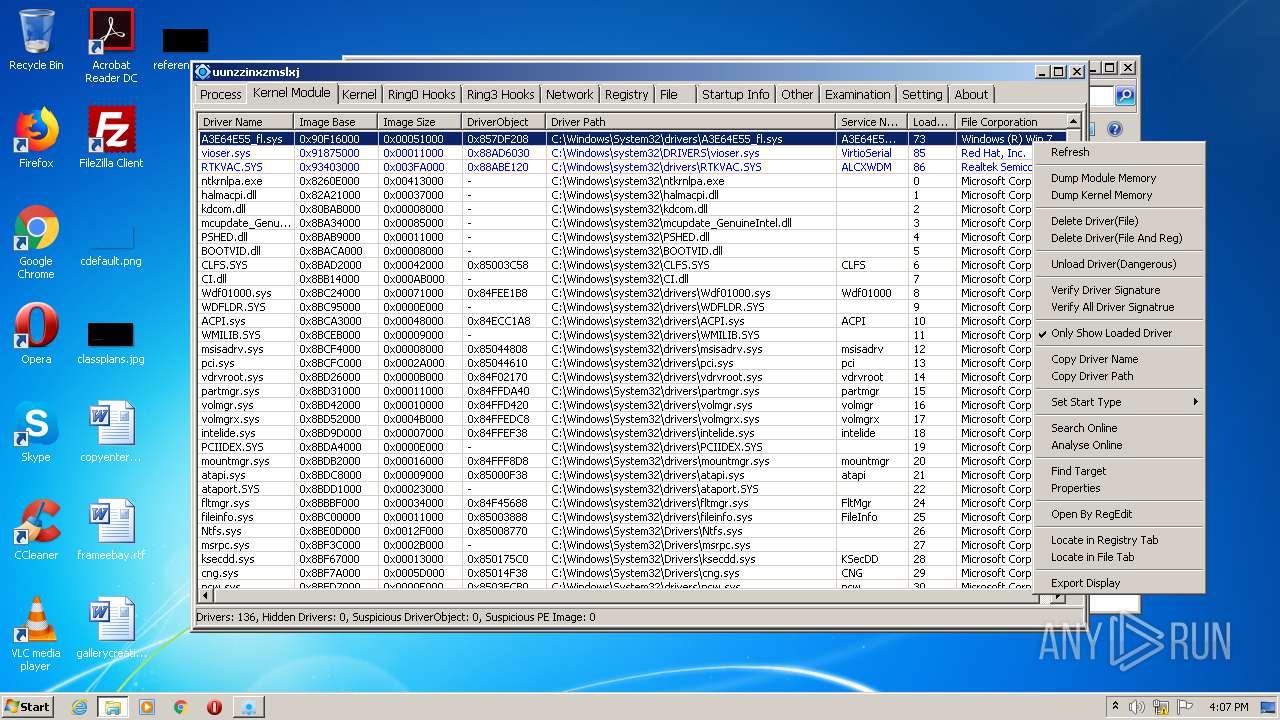This screenshot has height=720, width=1280.
Task: Open the Ring3 Hooks tab
Action: 500,95
